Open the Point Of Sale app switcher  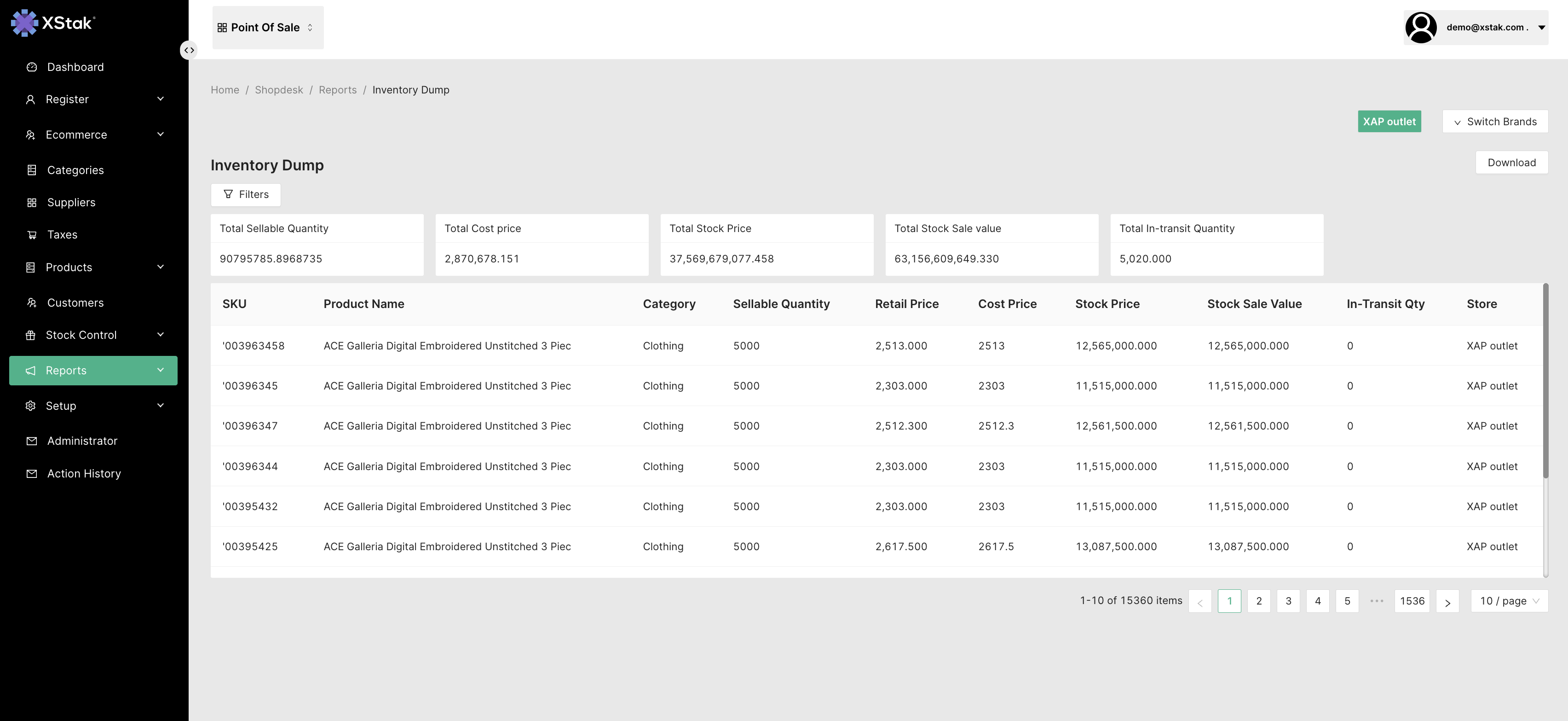click(267, 28)
